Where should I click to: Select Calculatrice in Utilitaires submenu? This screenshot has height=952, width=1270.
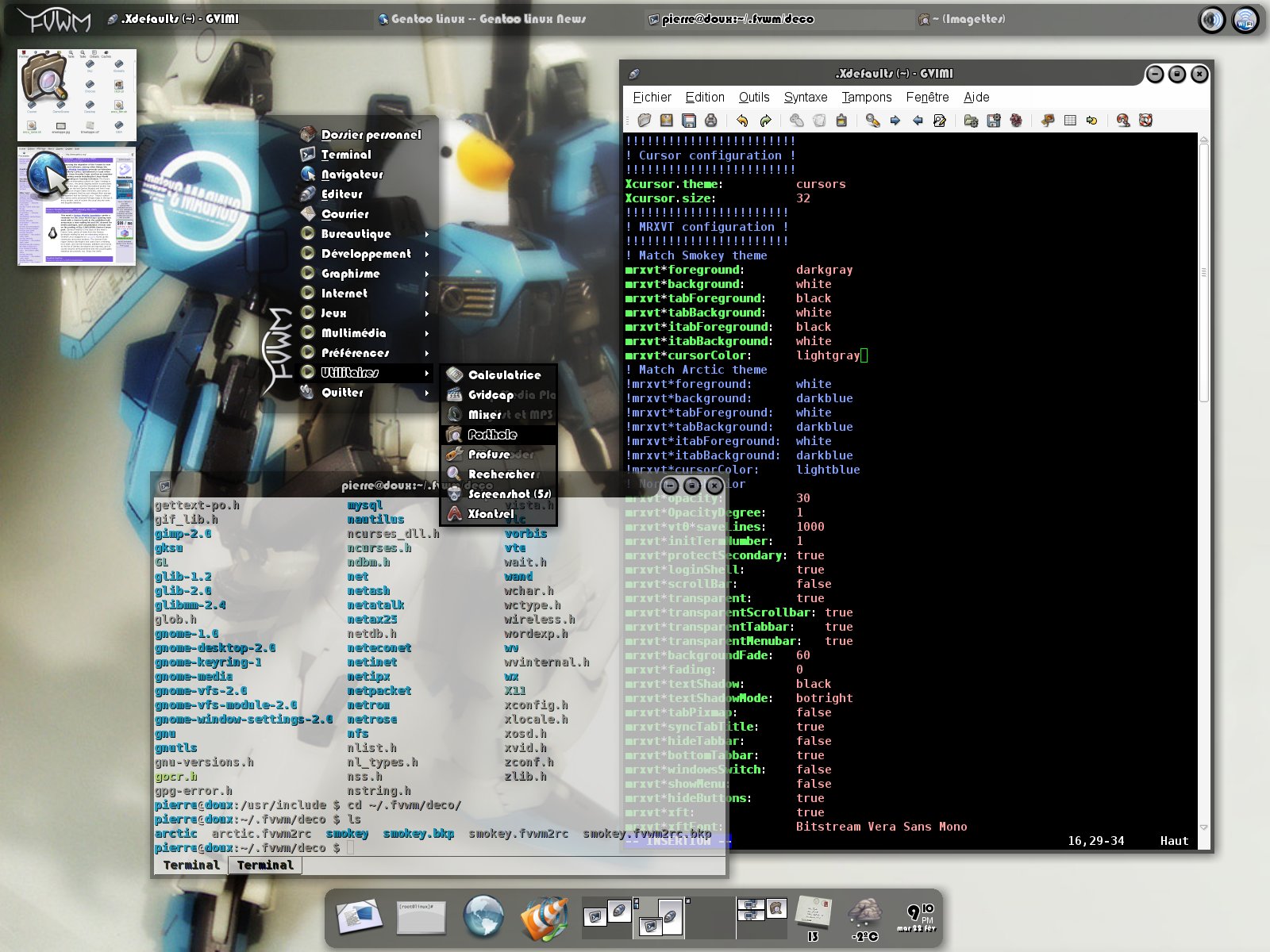click(499, 375)
